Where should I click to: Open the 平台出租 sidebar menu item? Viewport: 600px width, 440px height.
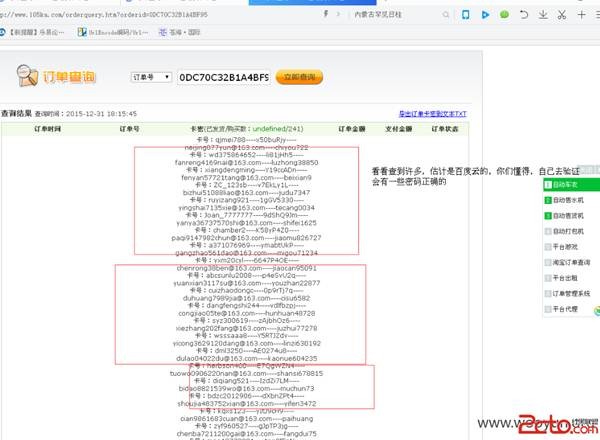pos(566,277)
